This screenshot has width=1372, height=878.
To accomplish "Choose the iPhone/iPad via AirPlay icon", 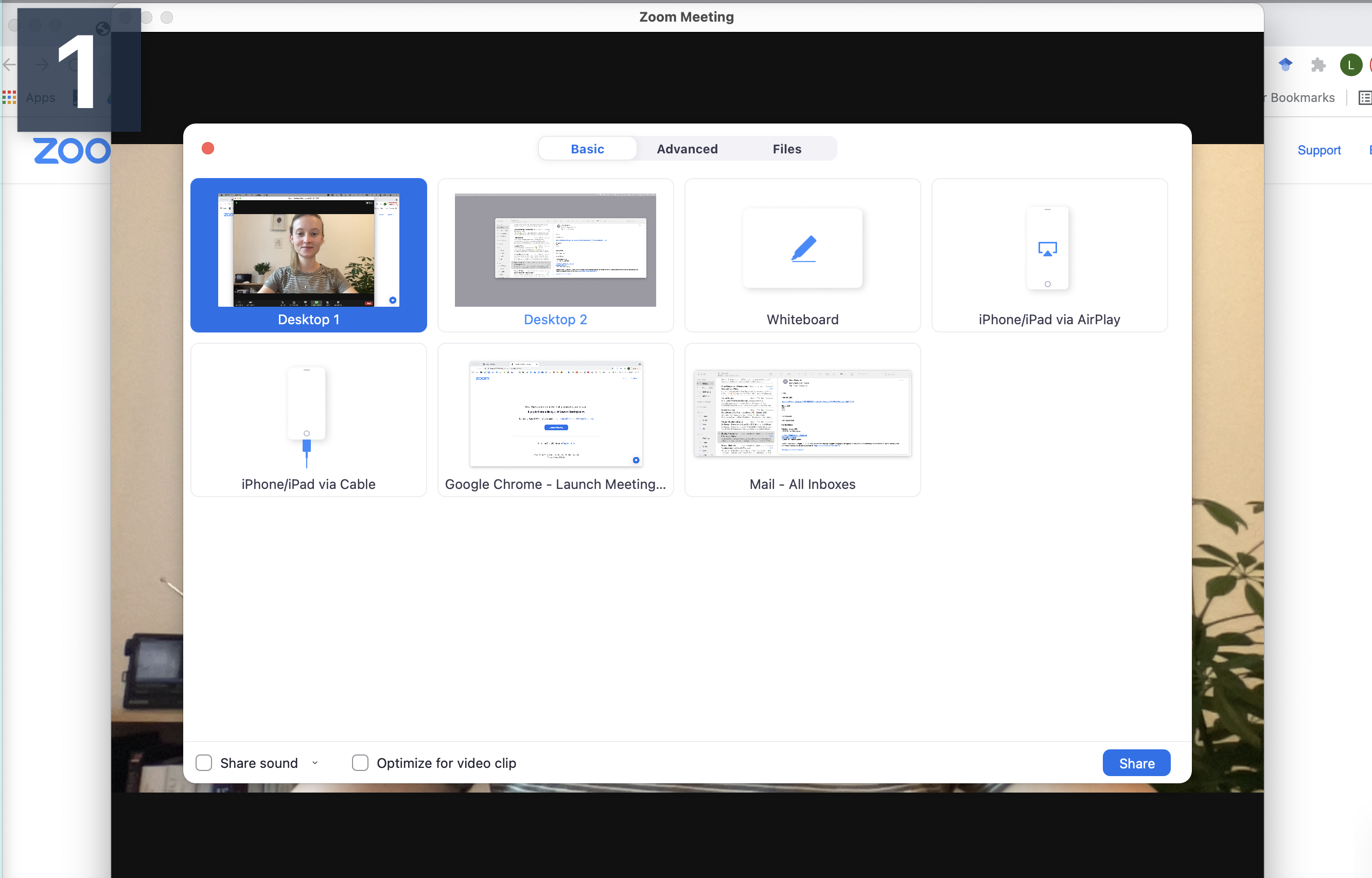I will click(x=1048, y=249).
